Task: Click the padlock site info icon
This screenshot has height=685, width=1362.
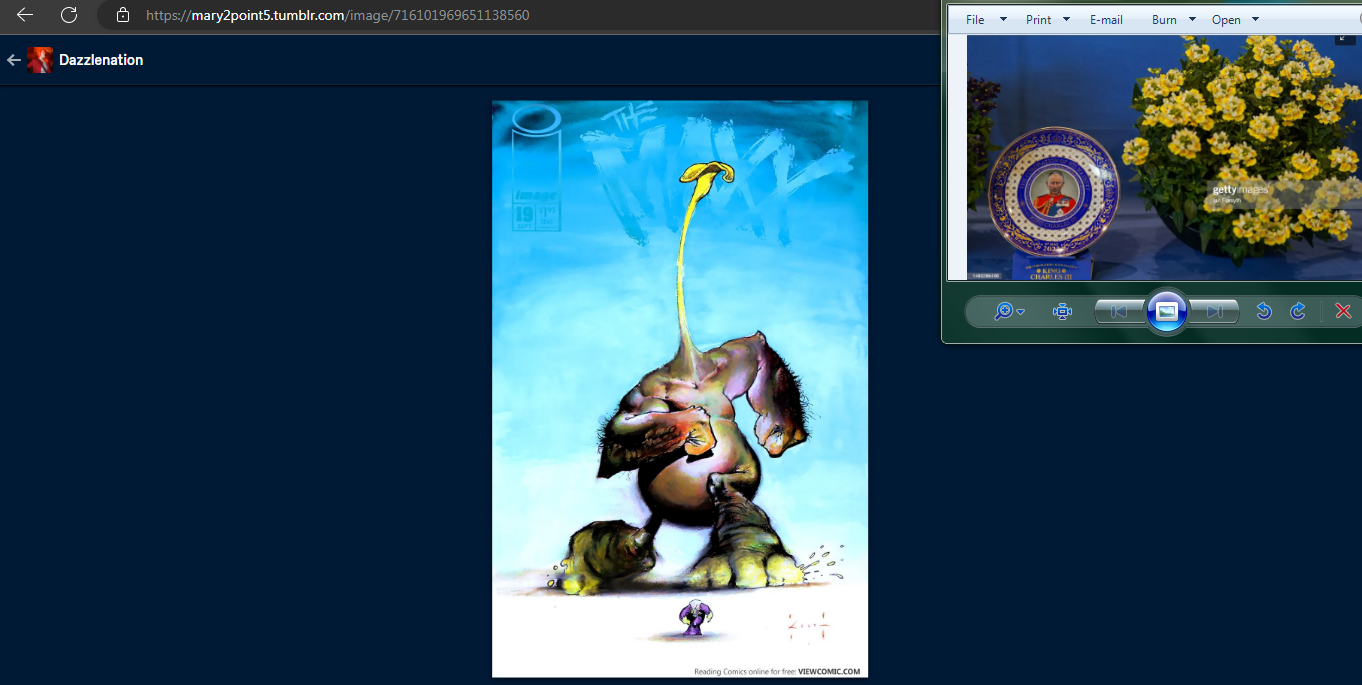Action: pyautogui.click(x=123, y=15)
